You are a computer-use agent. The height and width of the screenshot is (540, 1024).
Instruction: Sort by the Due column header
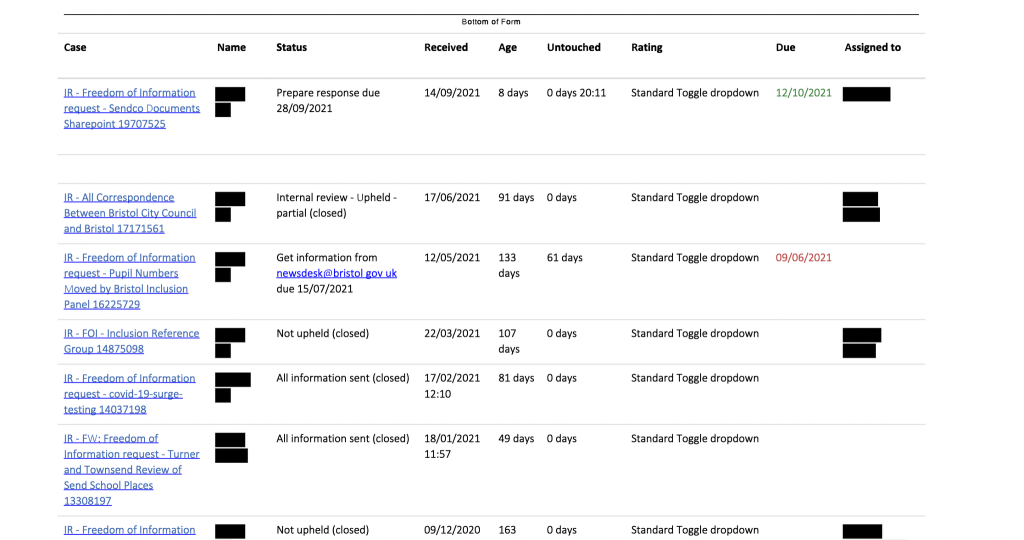point(785,48)
